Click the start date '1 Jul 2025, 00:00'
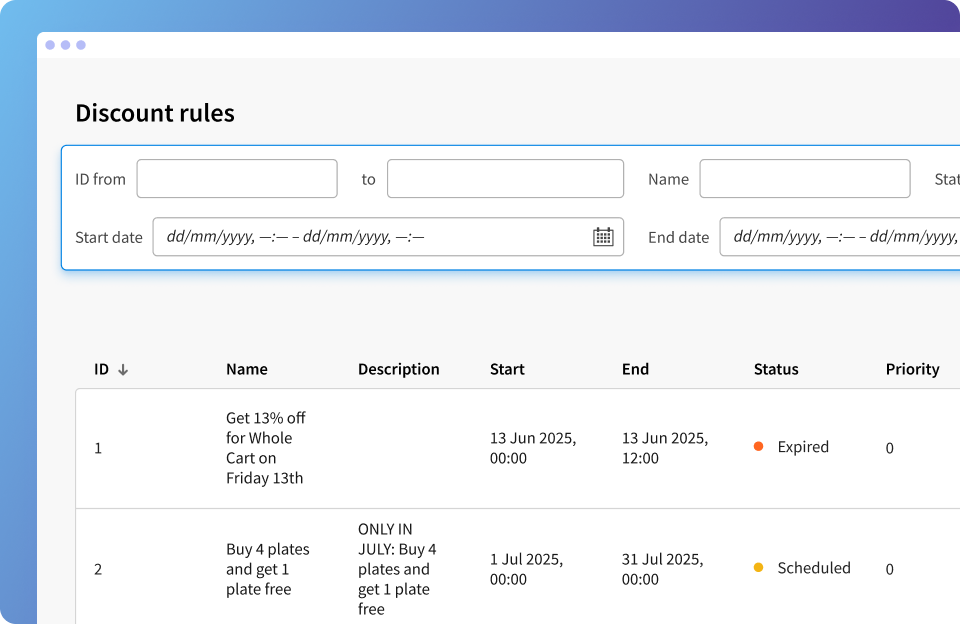The height and width of the screenshot is (624, 960). click(526, 569)
